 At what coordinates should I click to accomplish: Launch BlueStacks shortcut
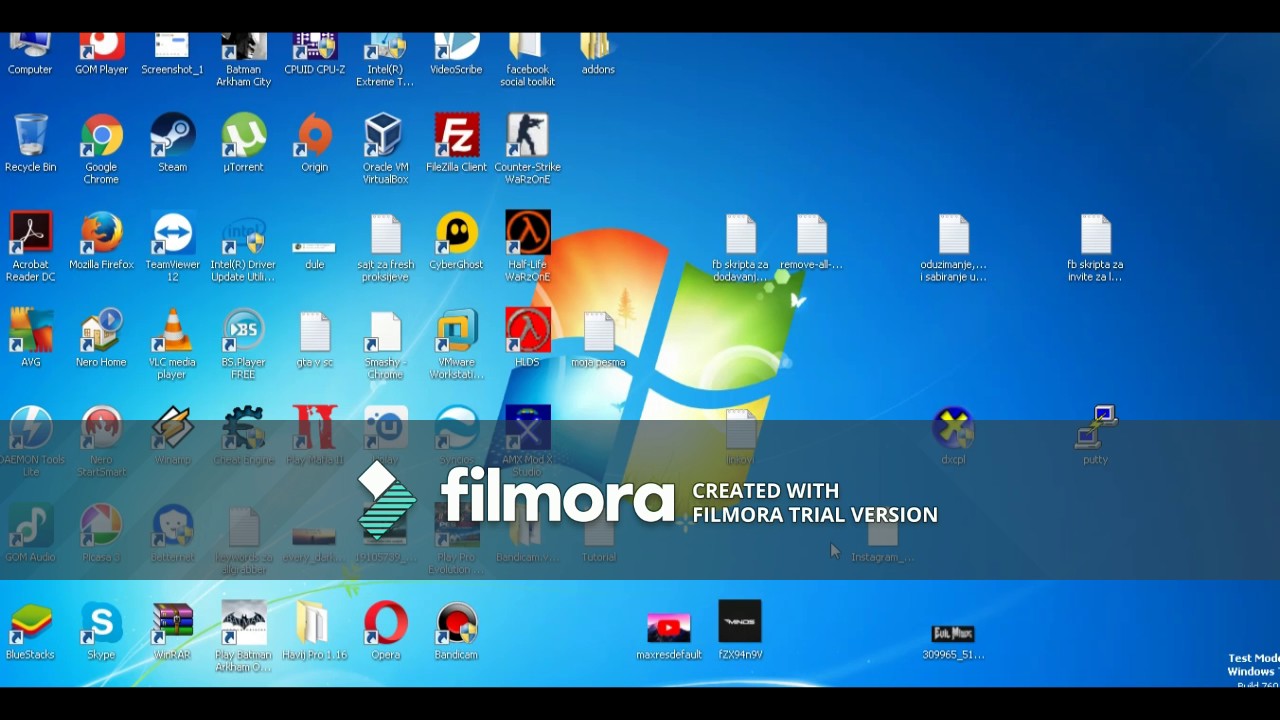(x=30, y=623)
